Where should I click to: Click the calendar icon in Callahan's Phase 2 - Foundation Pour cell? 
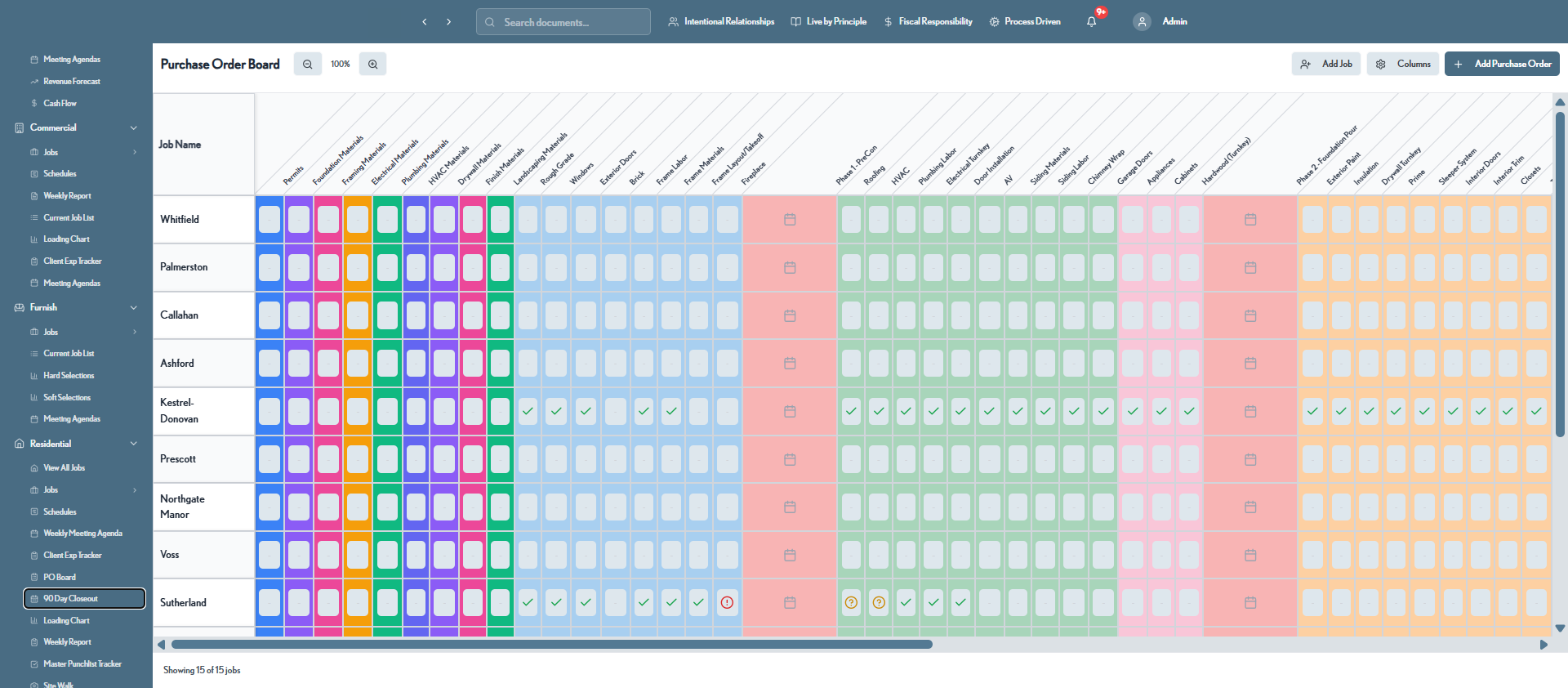(x=1250, y=315)
